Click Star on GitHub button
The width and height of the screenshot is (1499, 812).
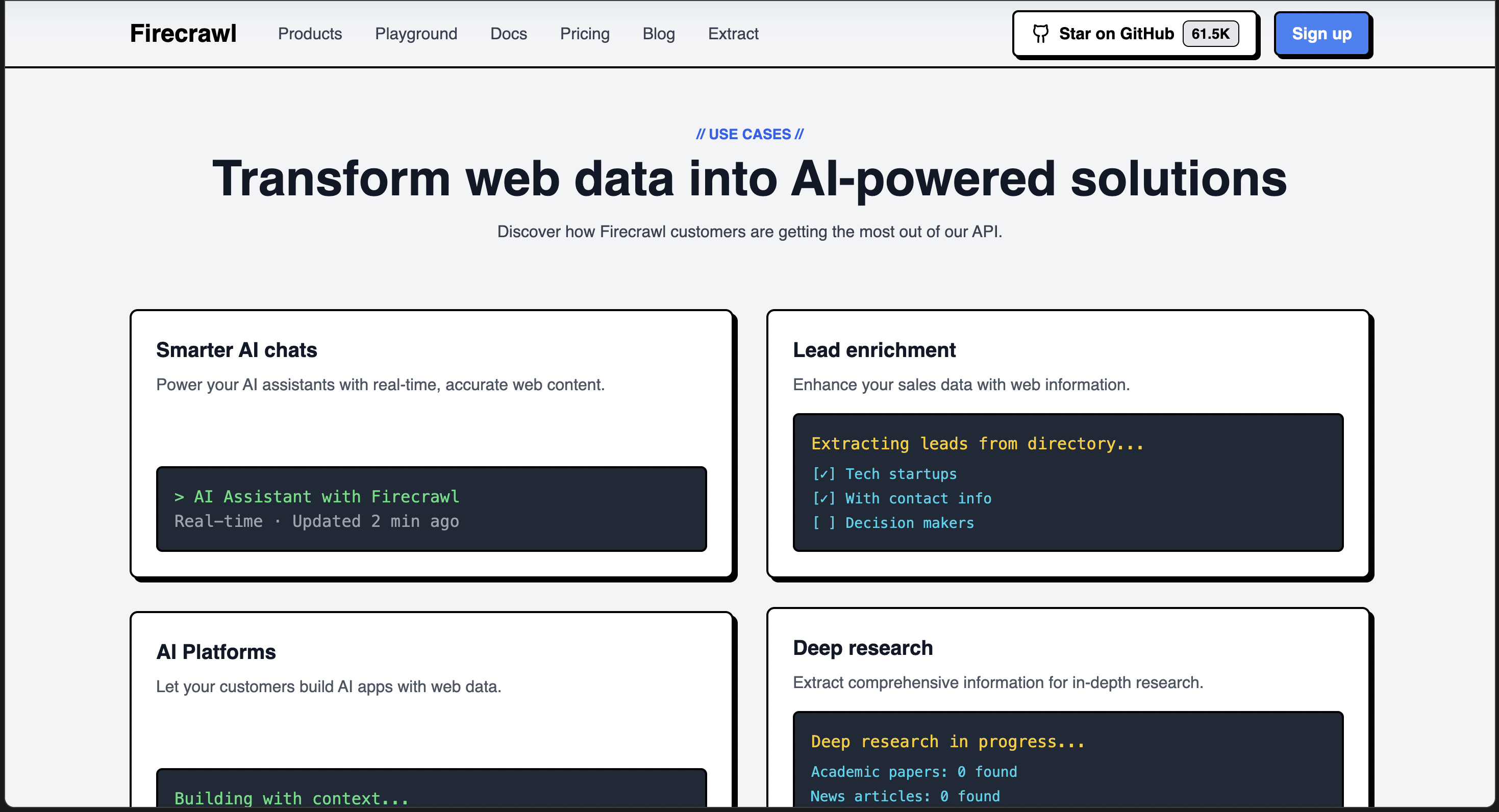click(1115, 34)
